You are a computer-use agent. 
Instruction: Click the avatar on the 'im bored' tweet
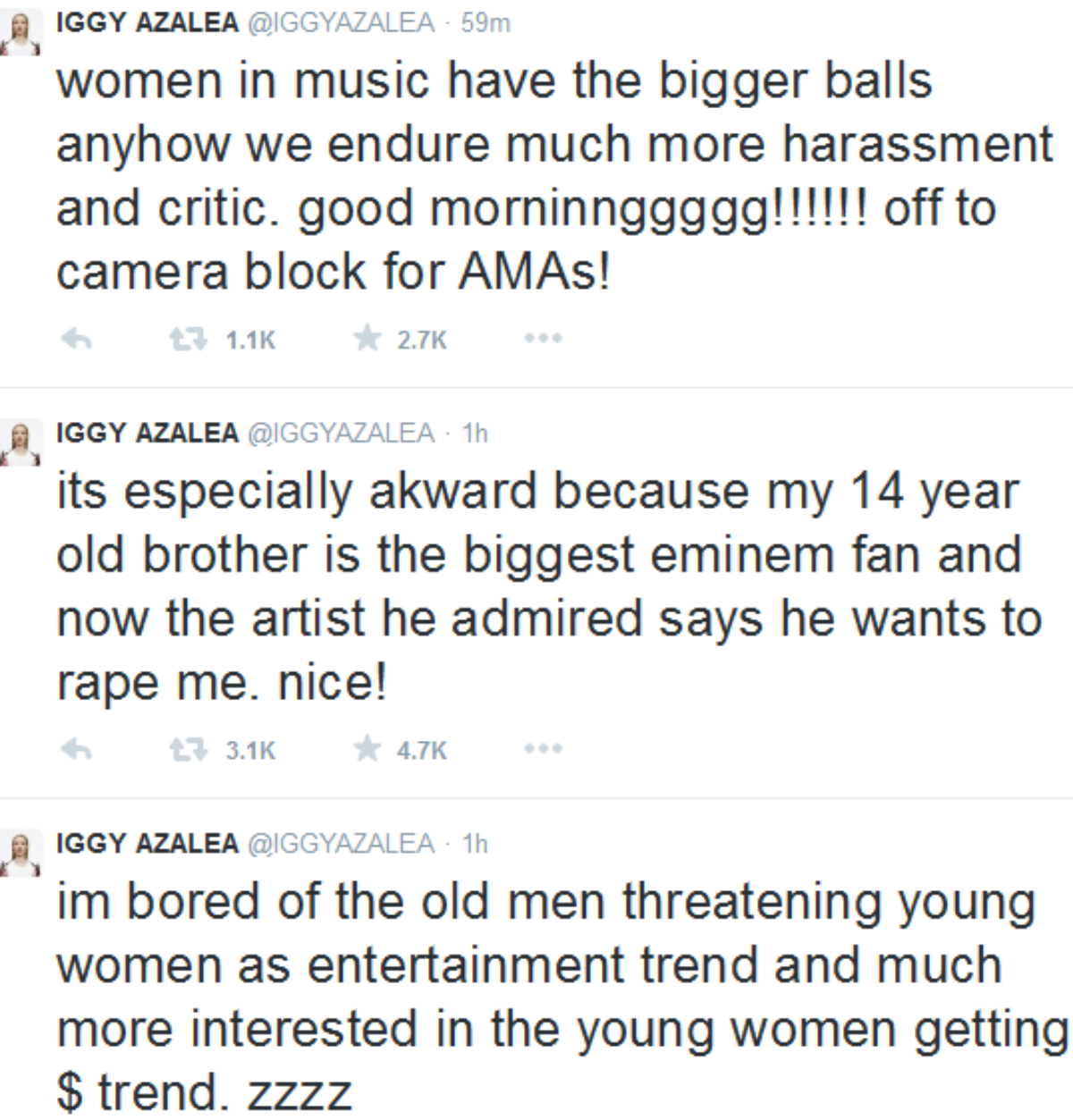23,855
